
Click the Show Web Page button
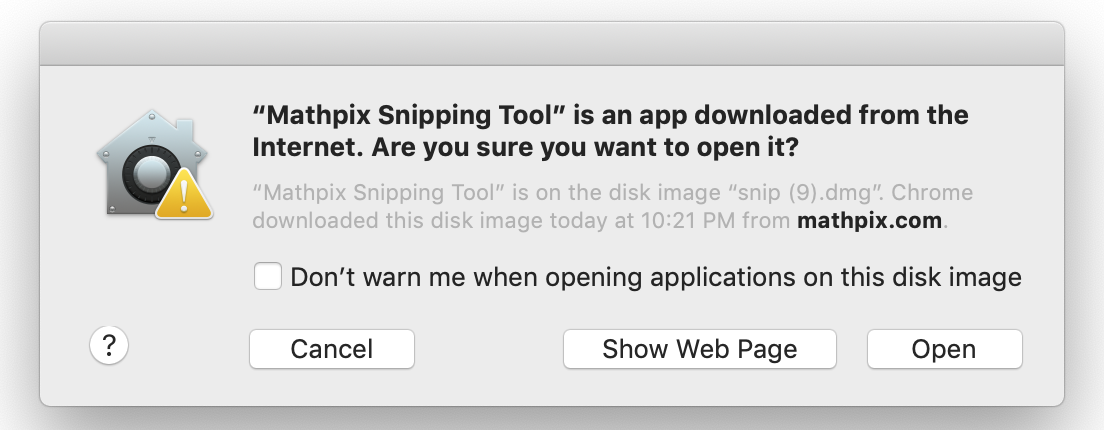click(700, 349)
